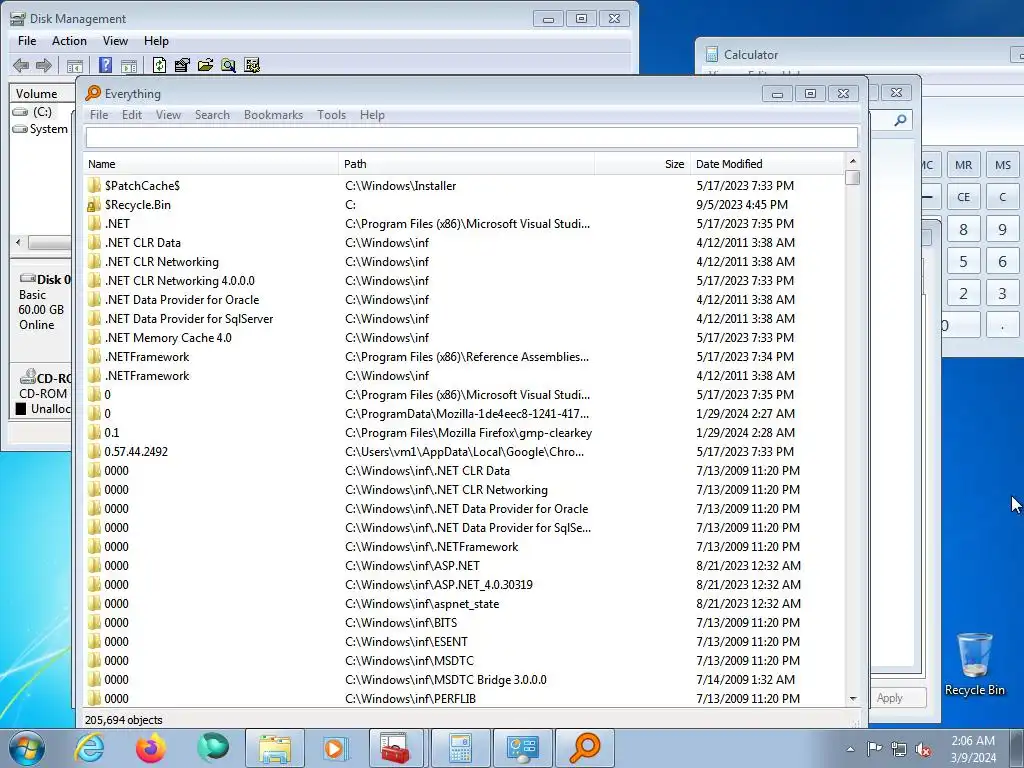Click the MR button in Calculator
Viewport: 1024px width, 768px height.
point(963,165)
